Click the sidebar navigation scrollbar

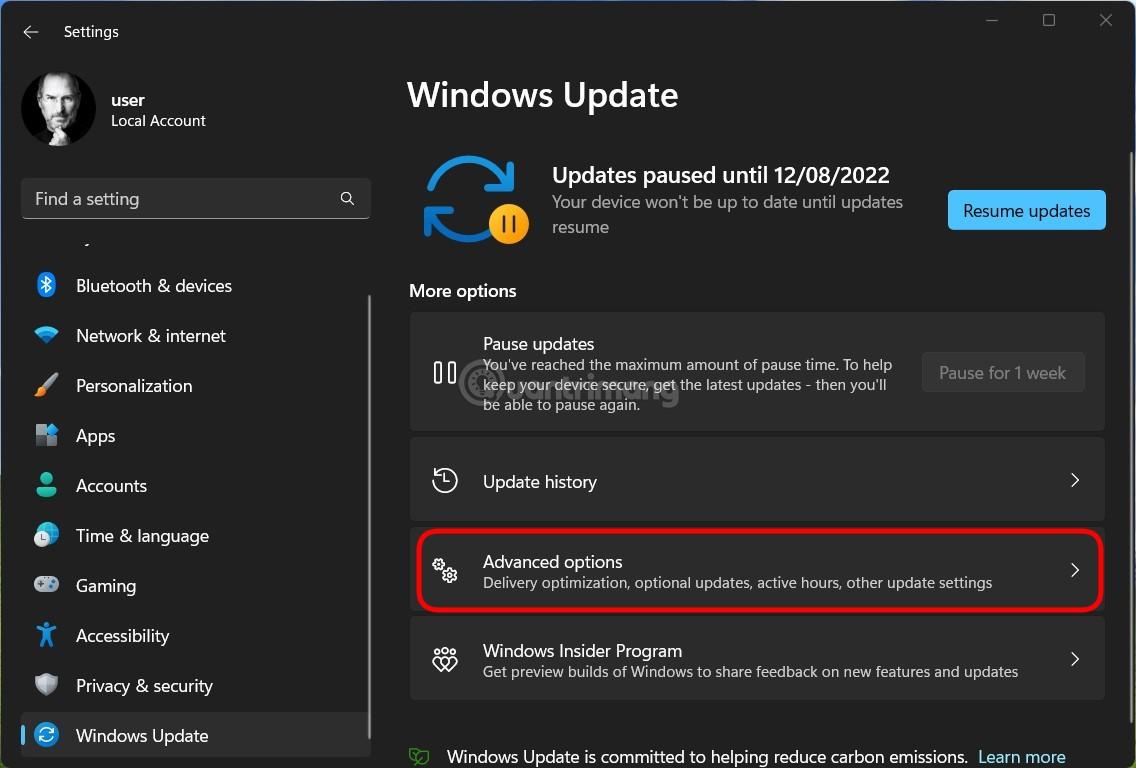pos(369,516)
